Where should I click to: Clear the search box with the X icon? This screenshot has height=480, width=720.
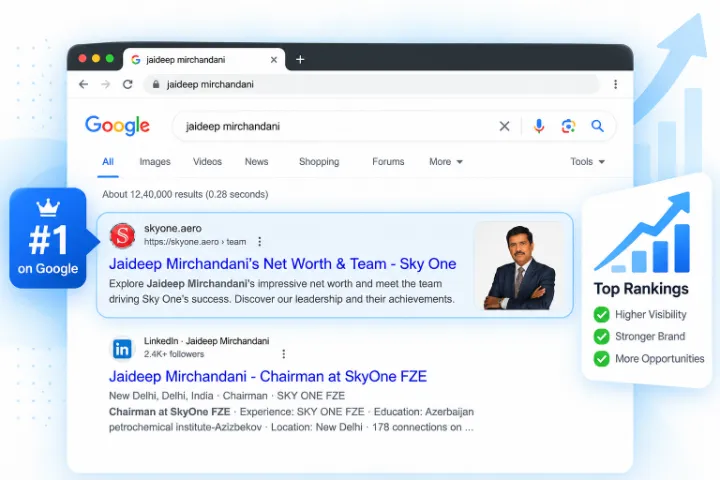point(504,126)
